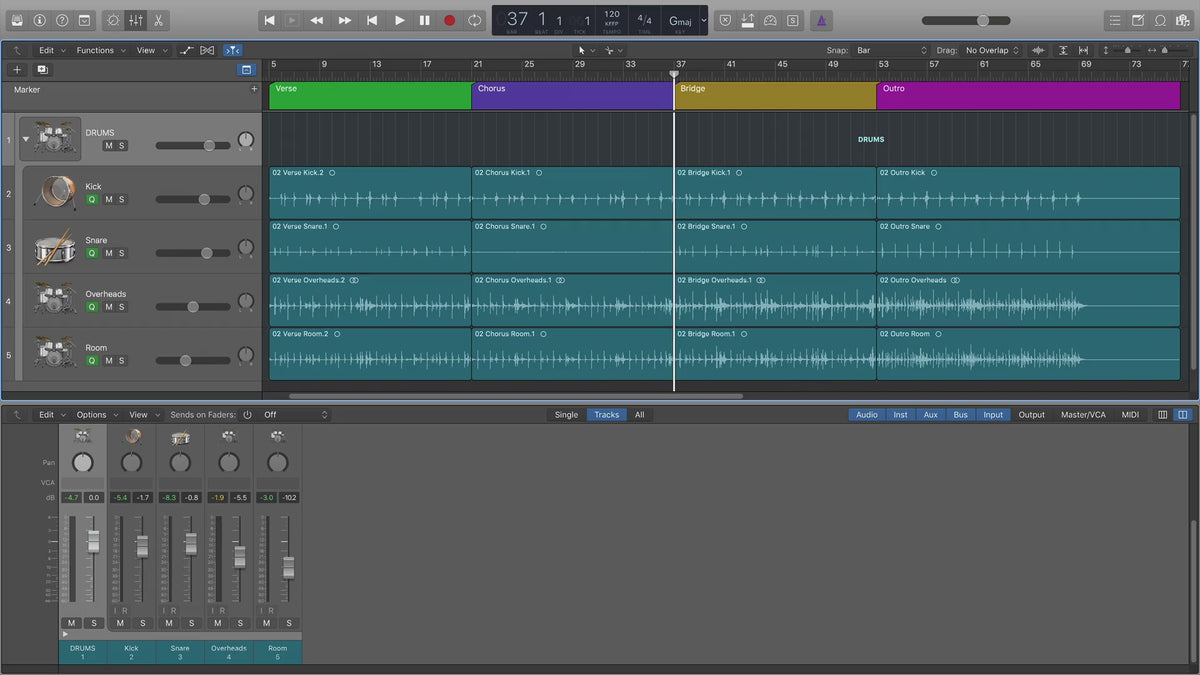Mute the Snare track in track header

pos(109,253)
